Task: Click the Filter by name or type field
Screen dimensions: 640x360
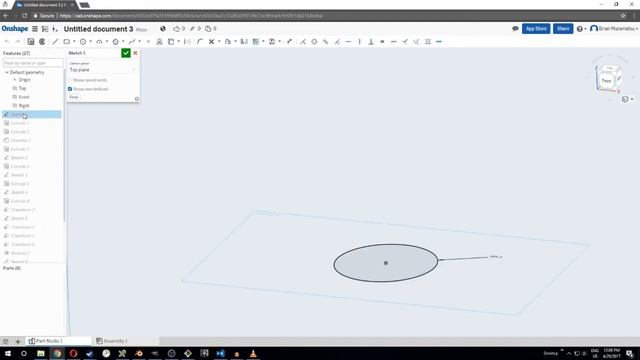Action: 33,63
